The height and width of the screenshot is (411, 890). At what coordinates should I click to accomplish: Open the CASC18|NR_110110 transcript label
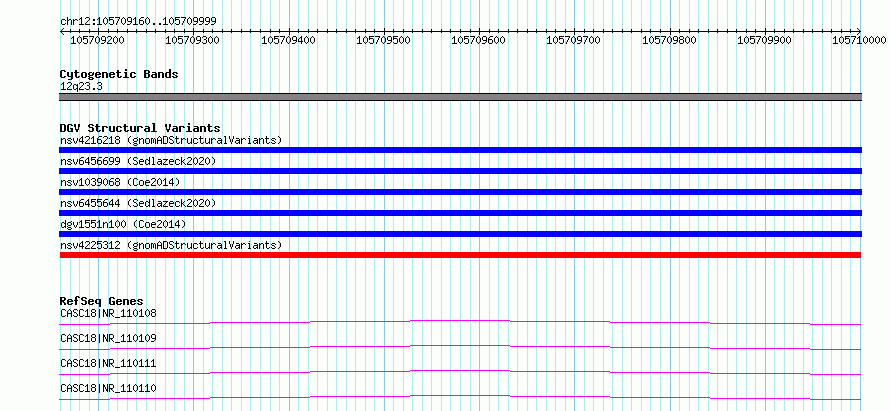108,388
